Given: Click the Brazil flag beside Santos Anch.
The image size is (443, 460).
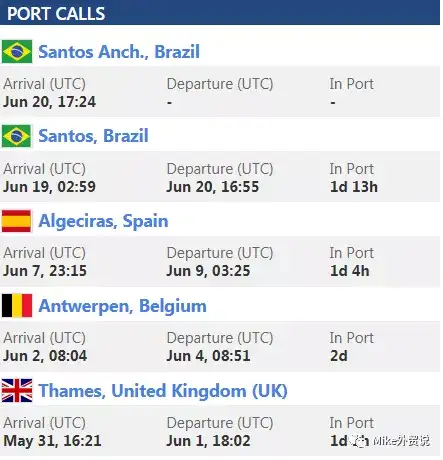Looking at the screenshot, I should (x=17, y=52).
